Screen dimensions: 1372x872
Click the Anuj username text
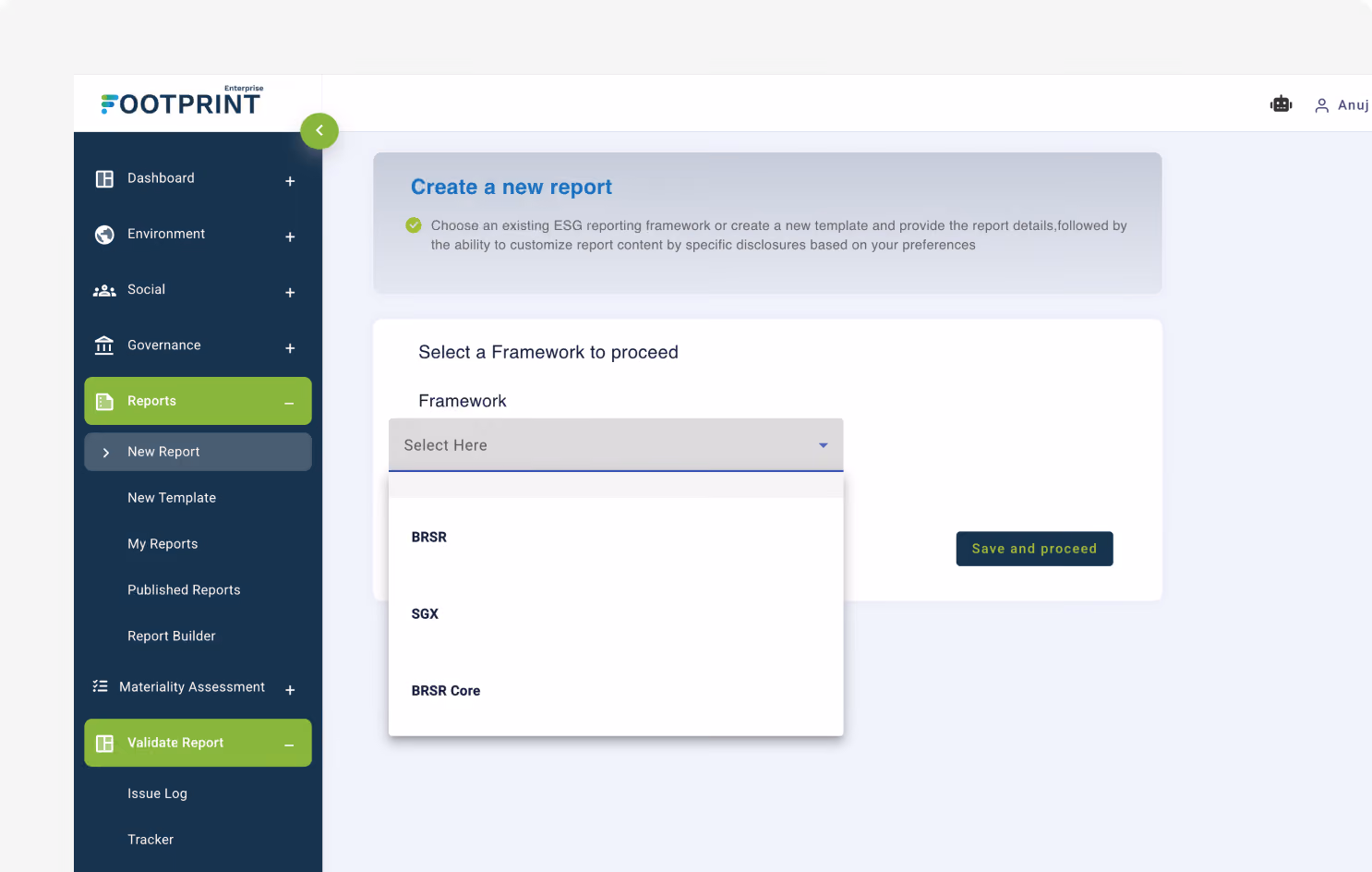tap(1354, 105)
